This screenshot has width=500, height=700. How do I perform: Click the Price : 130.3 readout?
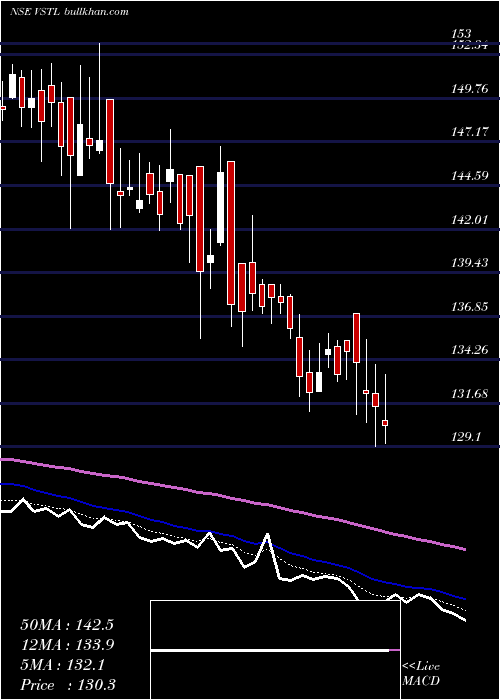click(68, 685)
